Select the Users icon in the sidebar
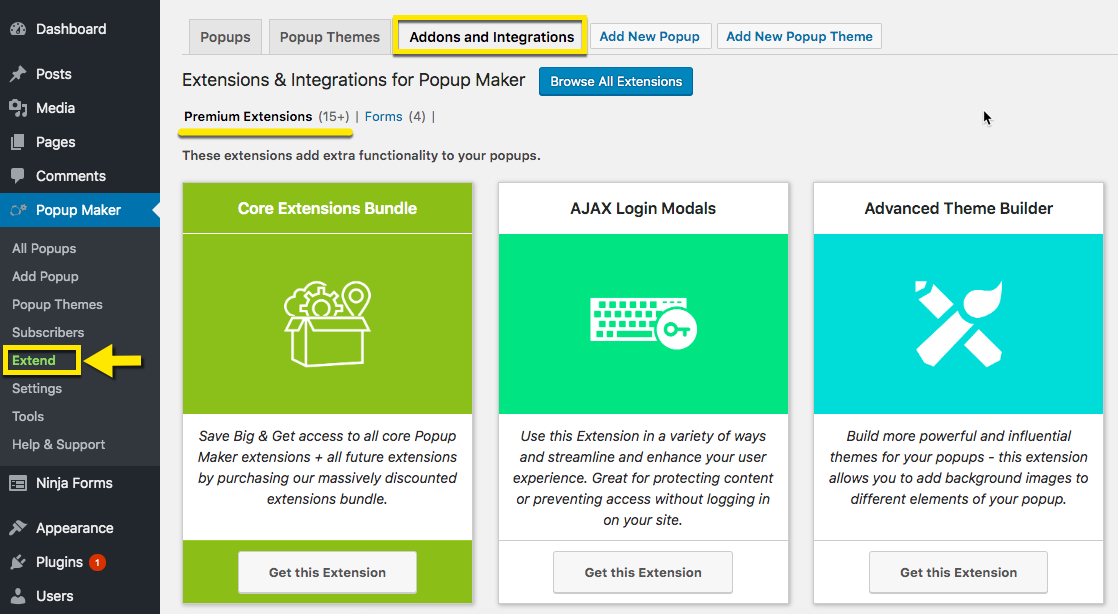Image resolution: width=1118 pixels, height=614 pixels. pos(22,595)
